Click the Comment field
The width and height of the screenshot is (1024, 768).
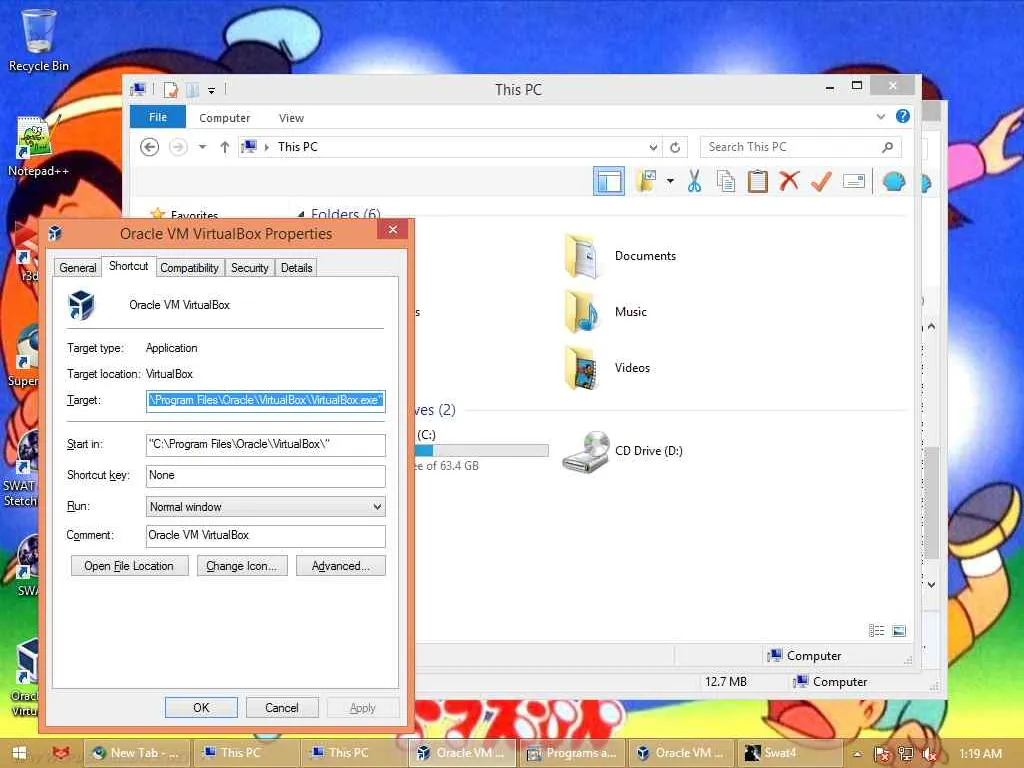pos(266,536)
